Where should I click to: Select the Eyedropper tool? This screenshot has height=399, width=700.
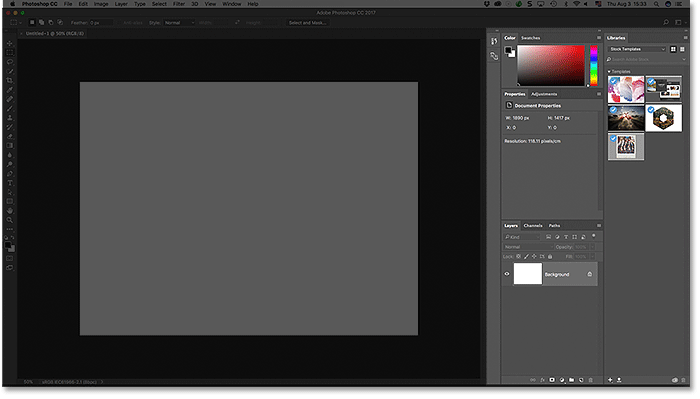click(x=10, y=90)
